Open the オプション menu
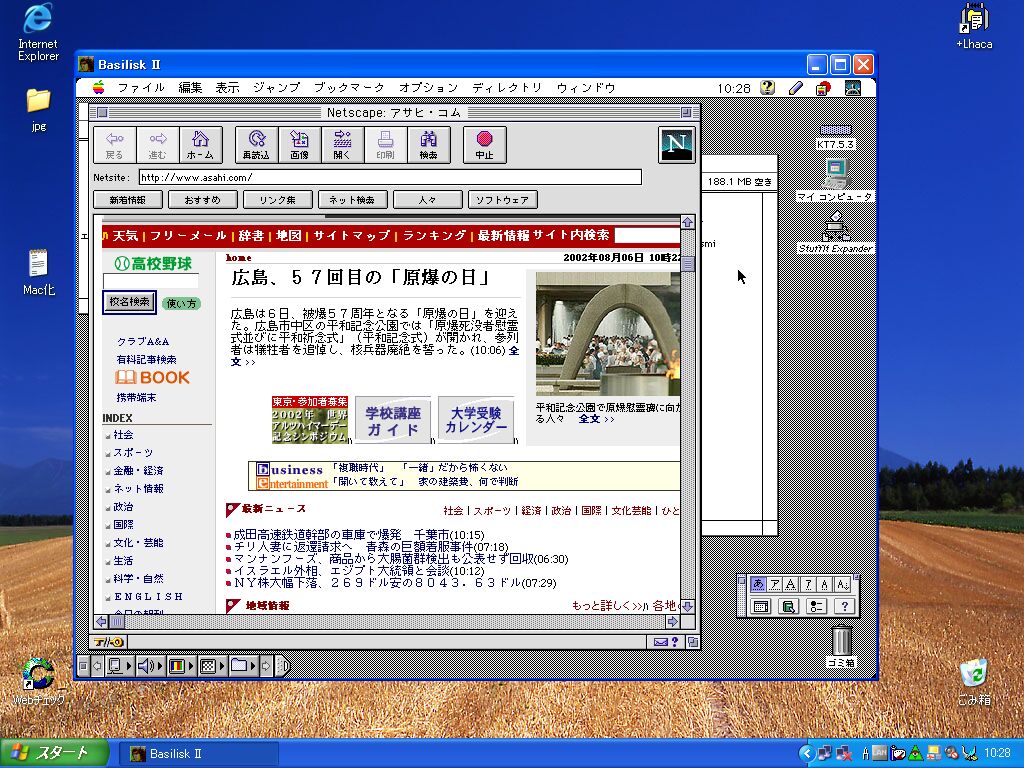Viewport: 1024px width, 768px height. click(x=428, y=88)
